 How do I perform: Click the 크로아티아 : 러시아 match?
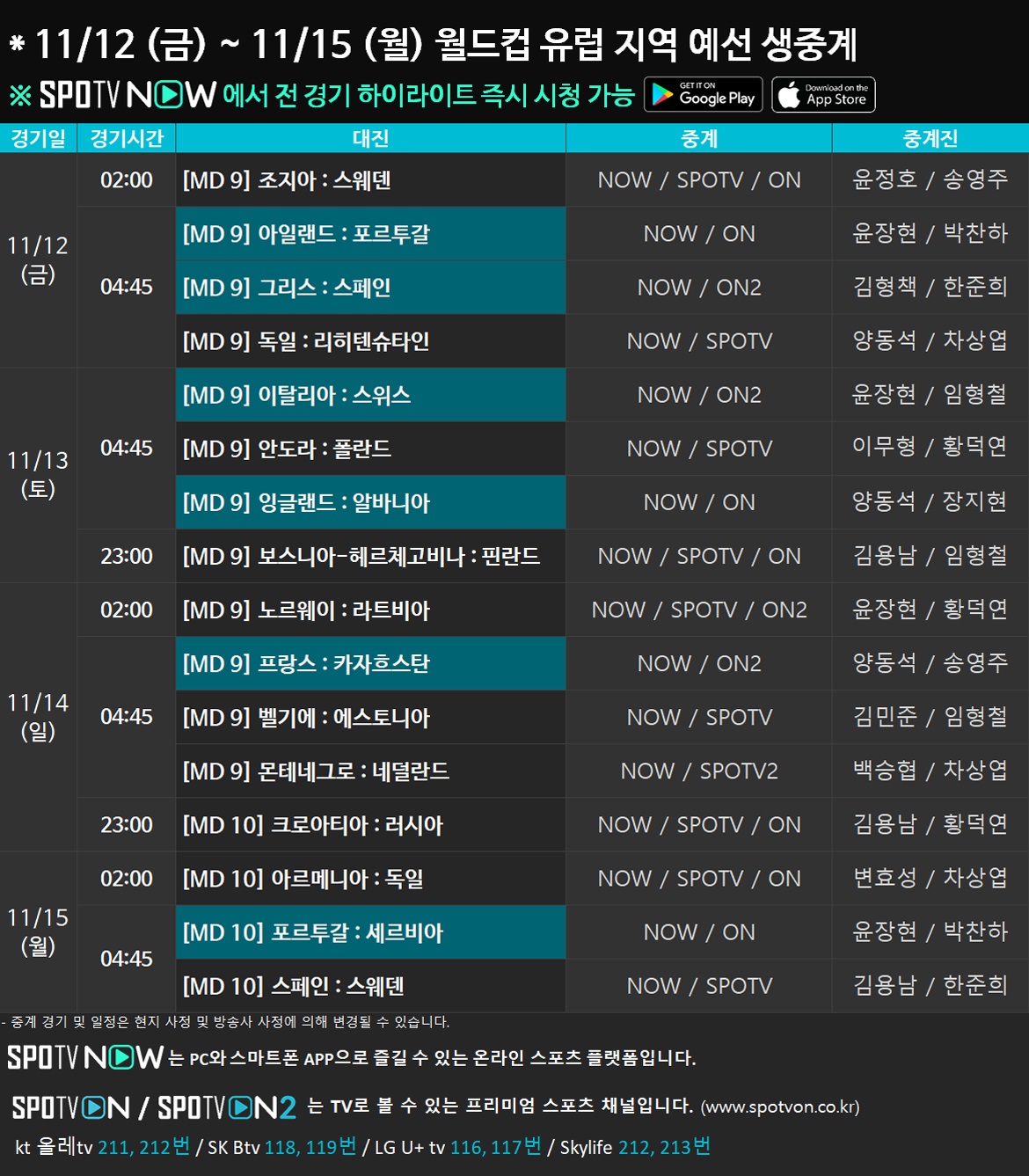click(370, 825)
